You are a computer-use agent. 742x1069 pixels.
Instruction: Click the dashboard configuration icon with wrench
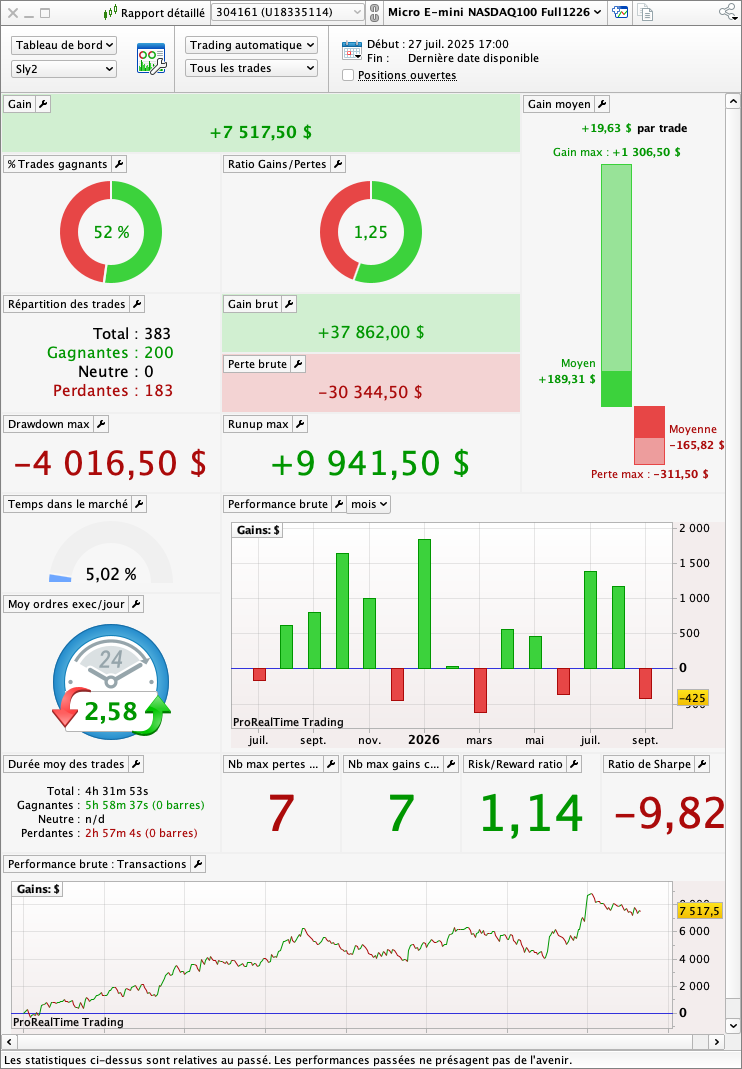click(x=151, y=58)
